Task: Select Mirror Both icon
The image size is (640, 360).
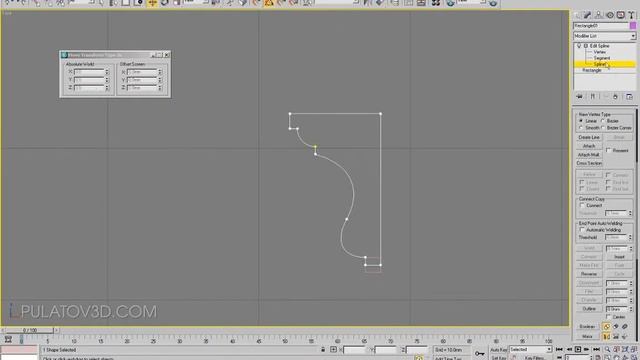Action: 624,336
